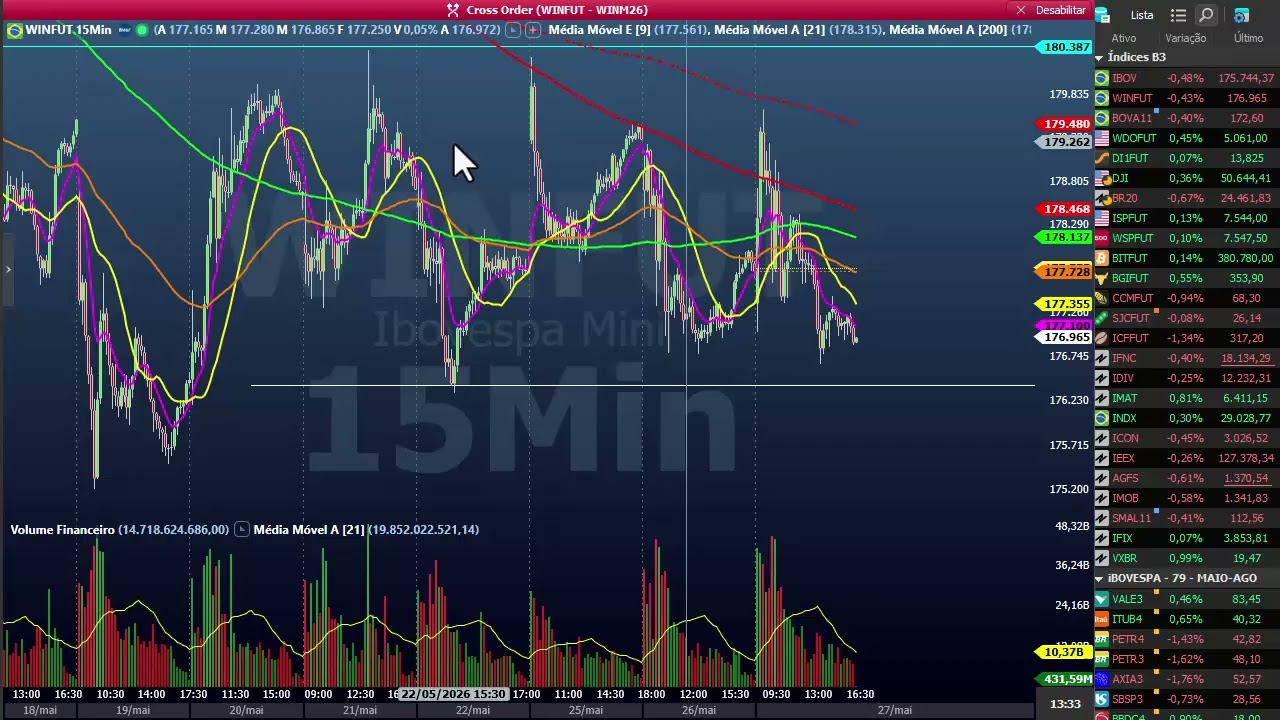Select the WINFUT row in watchlist
The height and width of the screenshot is (720, 1280).
click(1187, 98)
